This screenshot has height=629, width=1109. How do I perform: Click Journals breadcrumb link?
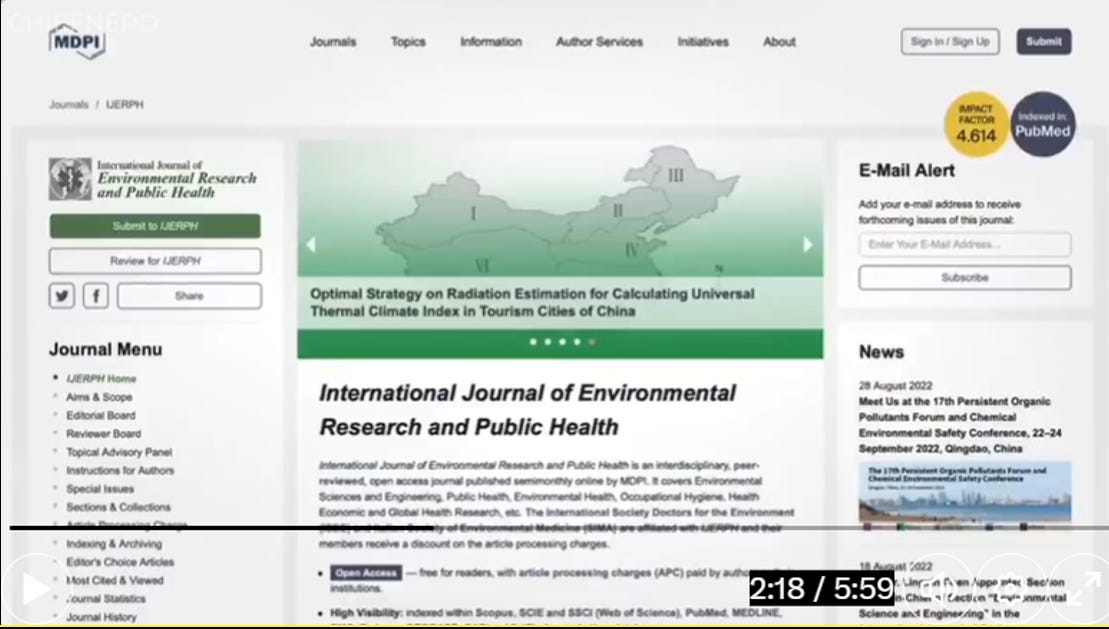(x=69, y=105)
